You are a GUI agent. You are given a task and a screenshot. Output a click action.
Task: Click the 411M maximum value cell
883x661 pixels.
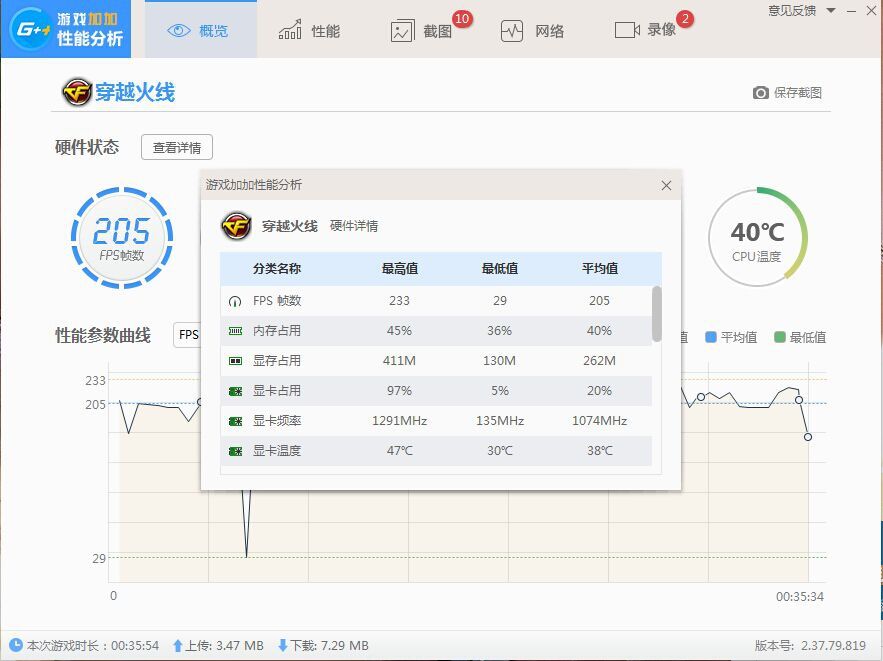pos(399,360)
